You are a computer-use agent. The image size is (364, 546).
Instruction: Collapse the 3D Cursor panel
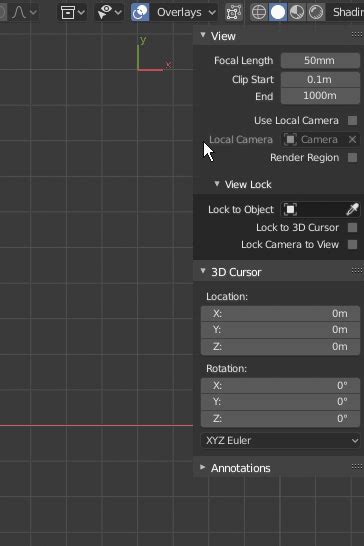coord(203,271)
